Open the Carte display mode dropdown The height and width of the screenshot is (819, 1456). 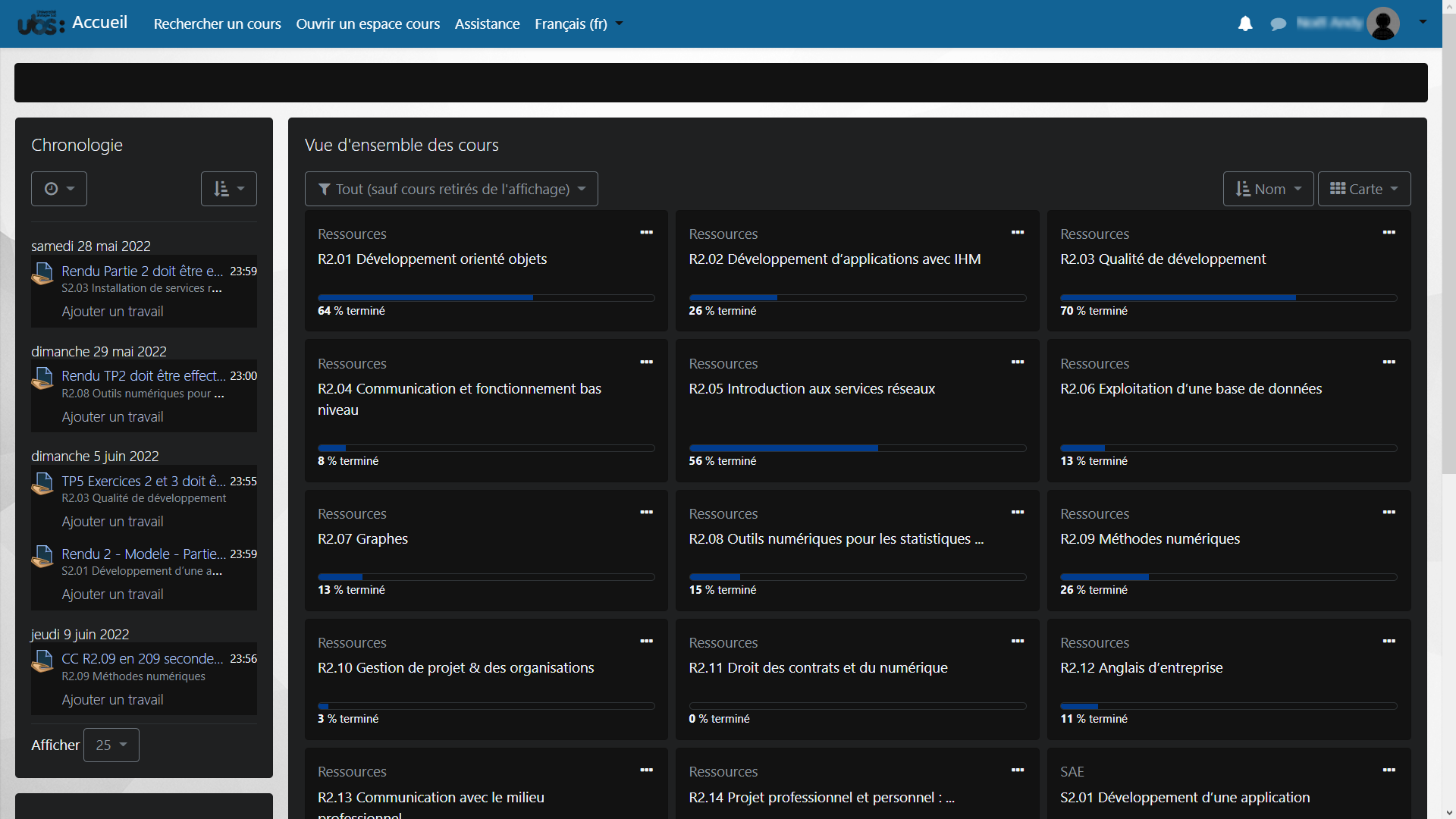coord(1363,189)
